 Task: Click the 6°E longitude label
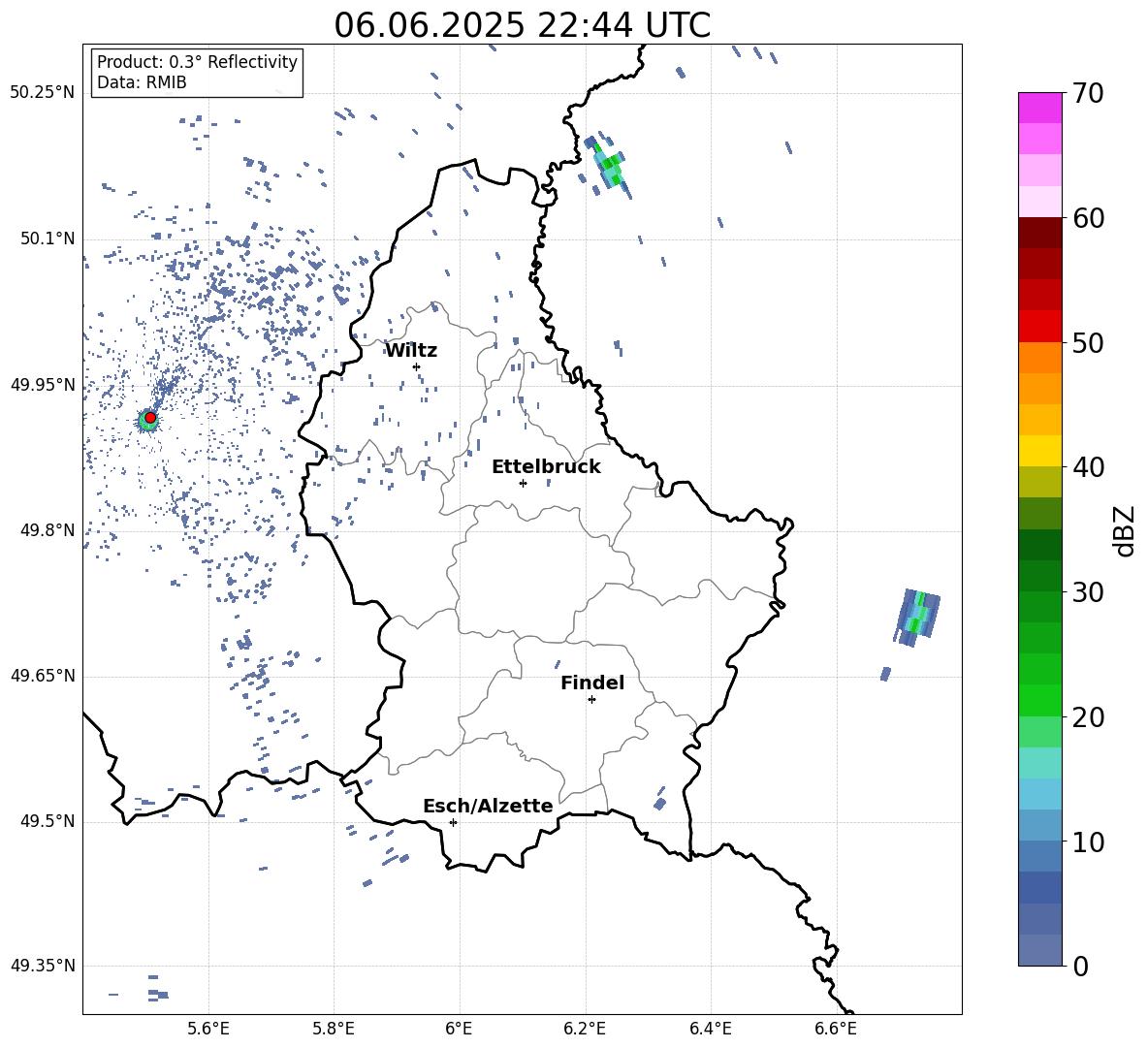tap(459, 1029)
